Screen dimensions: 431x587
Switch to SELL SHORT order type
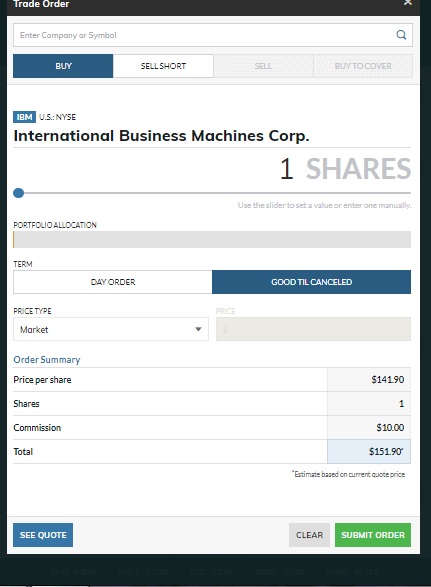(163, 66)
